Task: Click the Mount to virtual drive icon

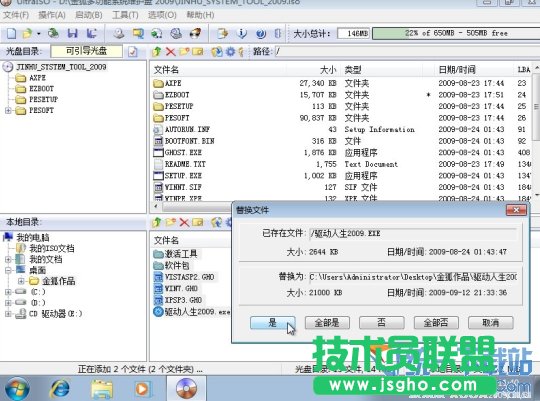Action: coord(176,33)
